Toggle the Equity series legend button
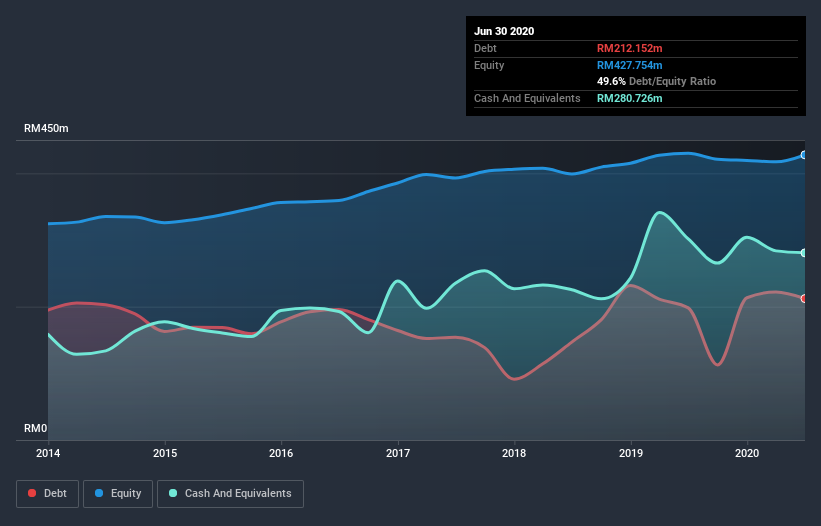The height and width of the screenshot is (526, 821). 118,494
